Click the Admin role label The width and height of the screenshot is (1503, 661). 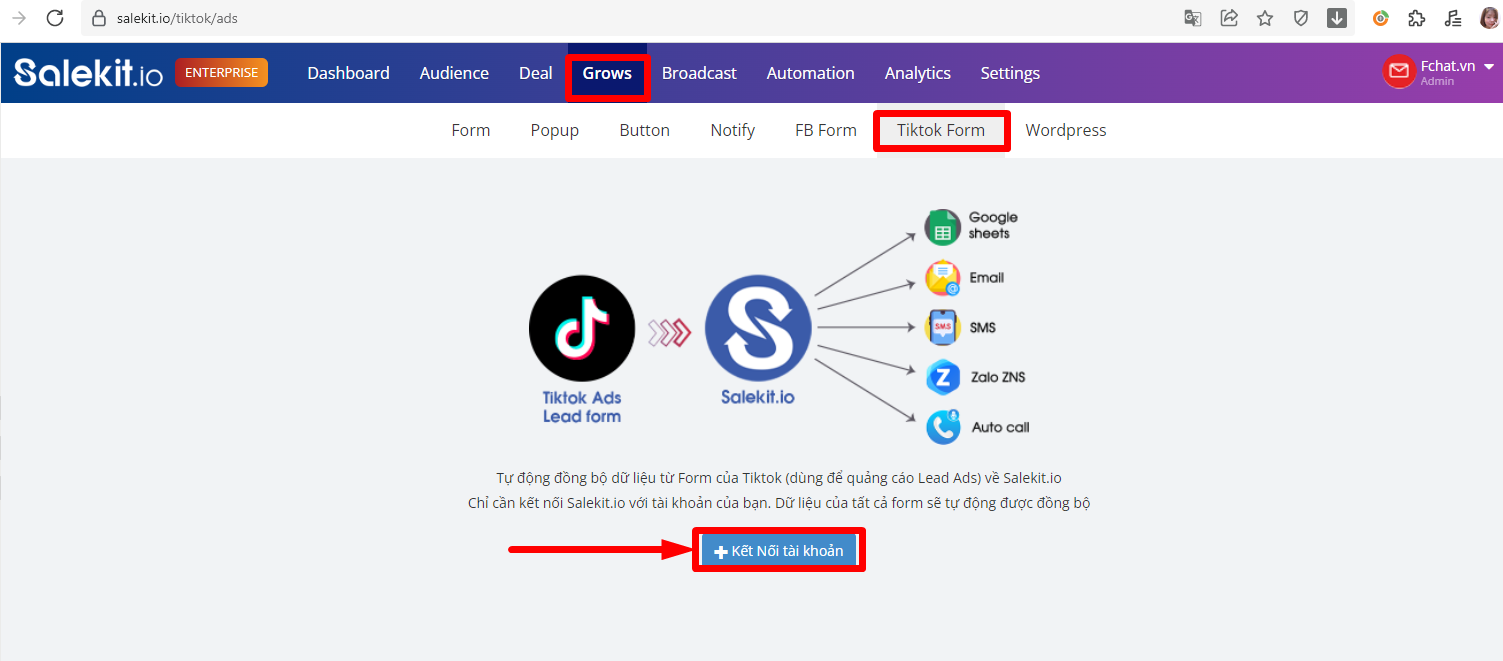click(1437, 81)
